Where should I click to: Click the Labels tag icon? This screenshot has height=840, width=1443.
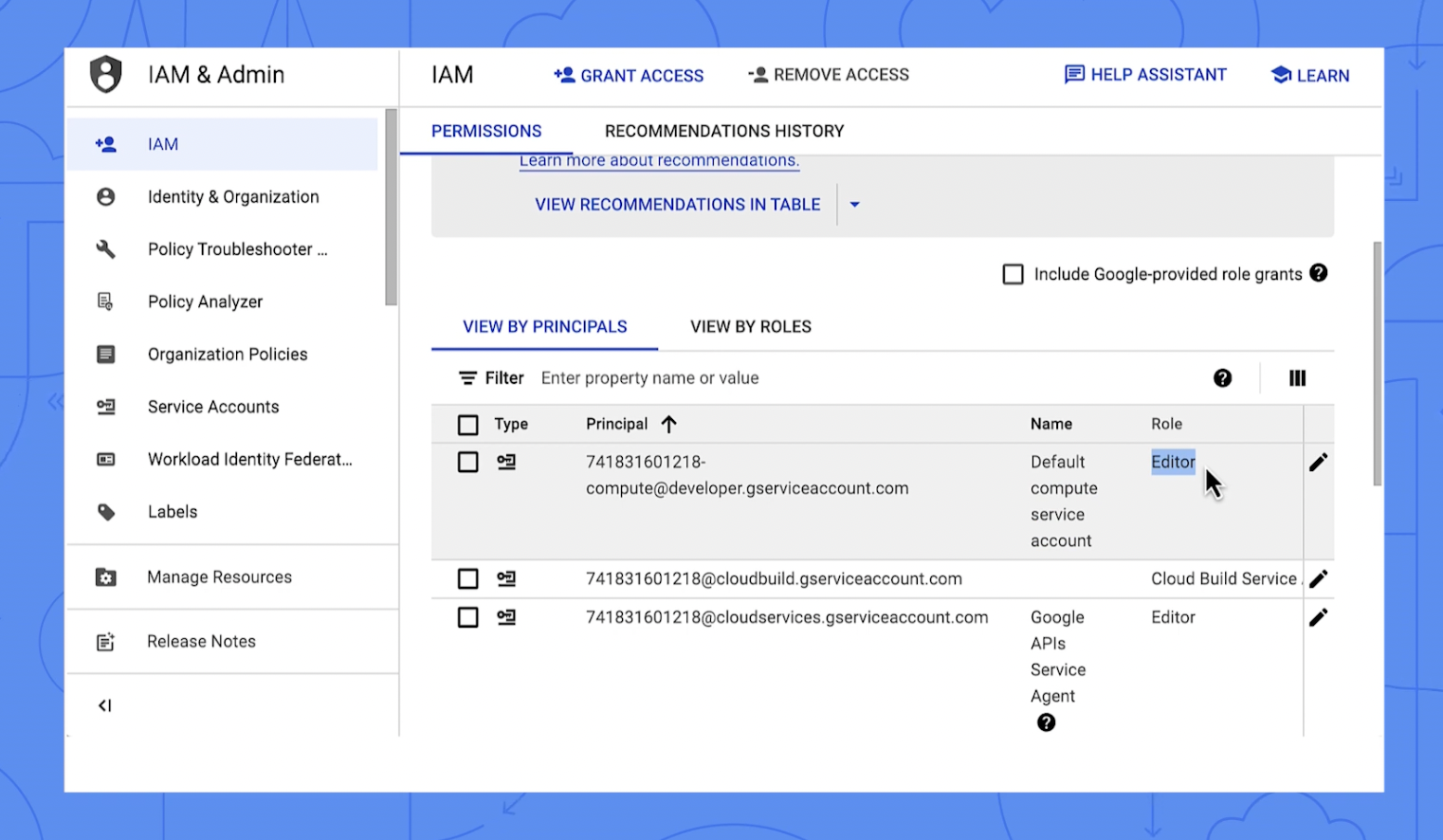[106, 512]
